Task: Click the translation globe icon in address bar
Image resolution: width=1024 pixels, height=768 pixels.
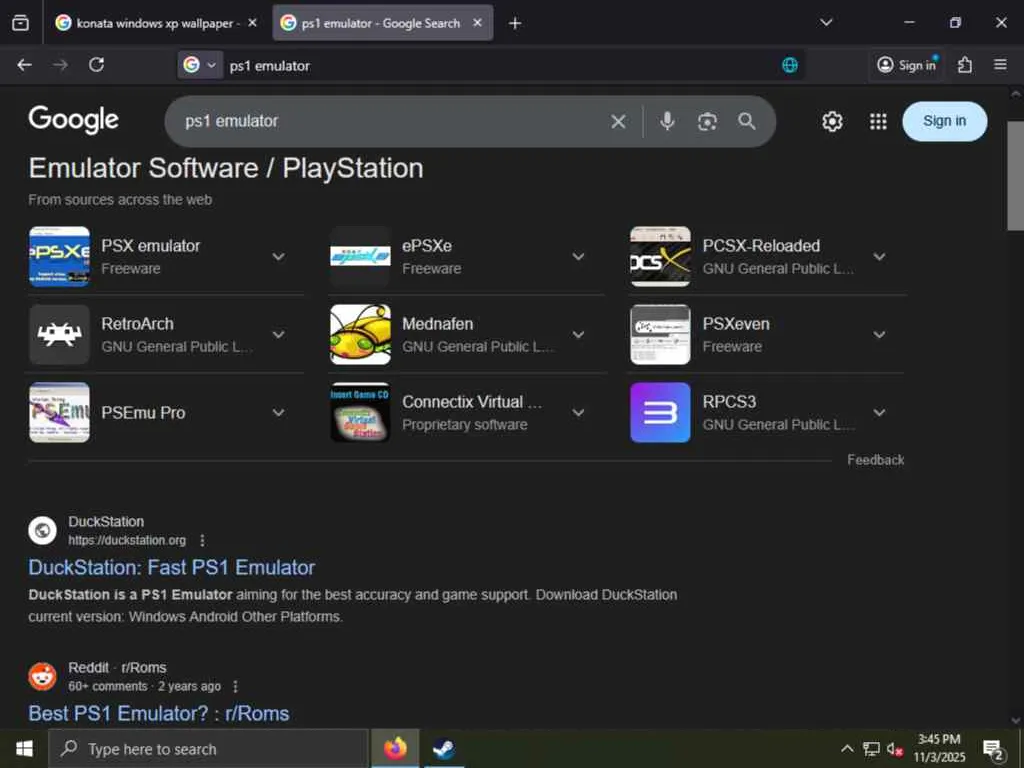Action: [x=790, y=65]
